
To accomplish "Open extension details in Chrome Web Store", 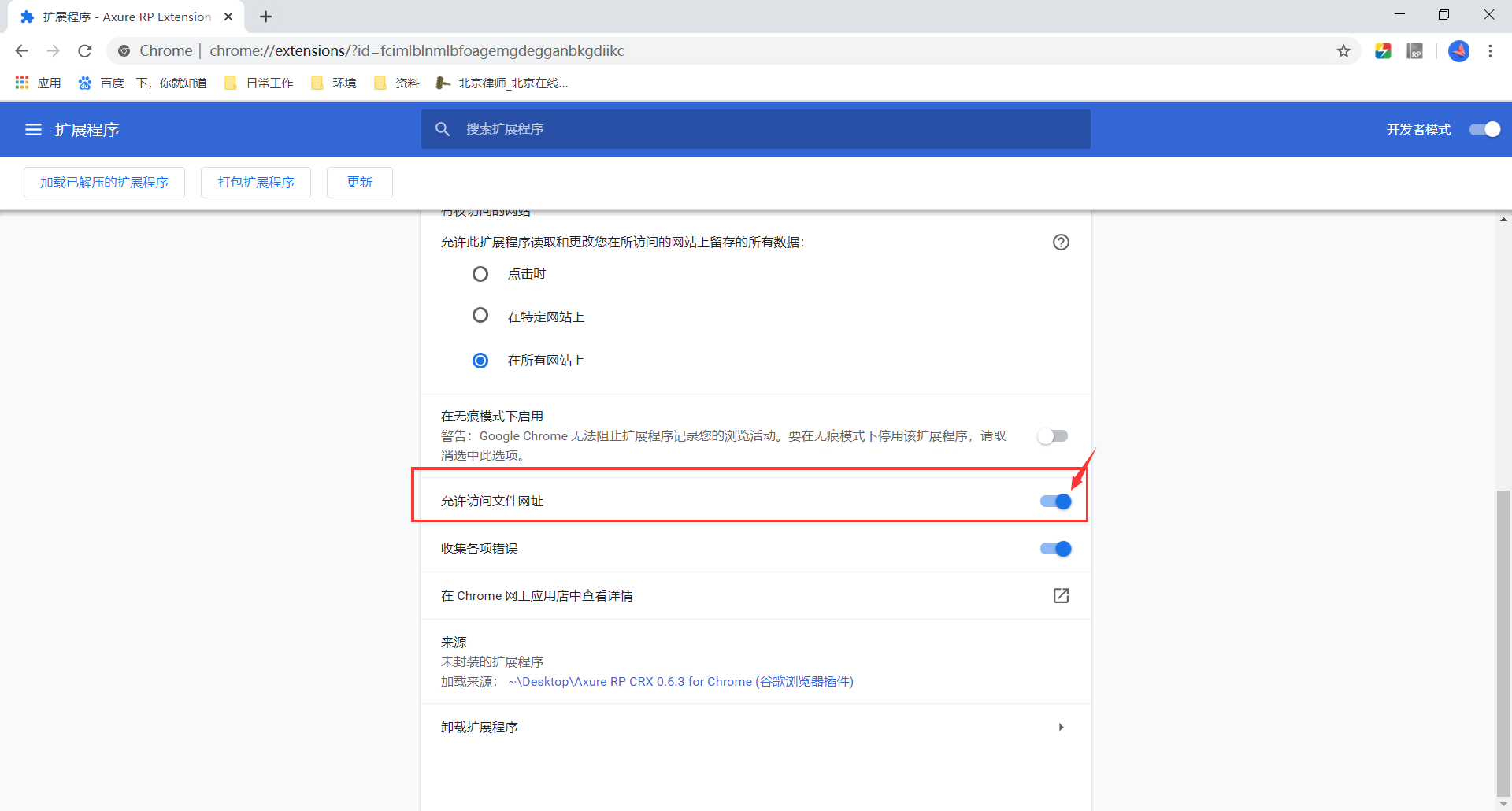I will [x=1061, y=596].
